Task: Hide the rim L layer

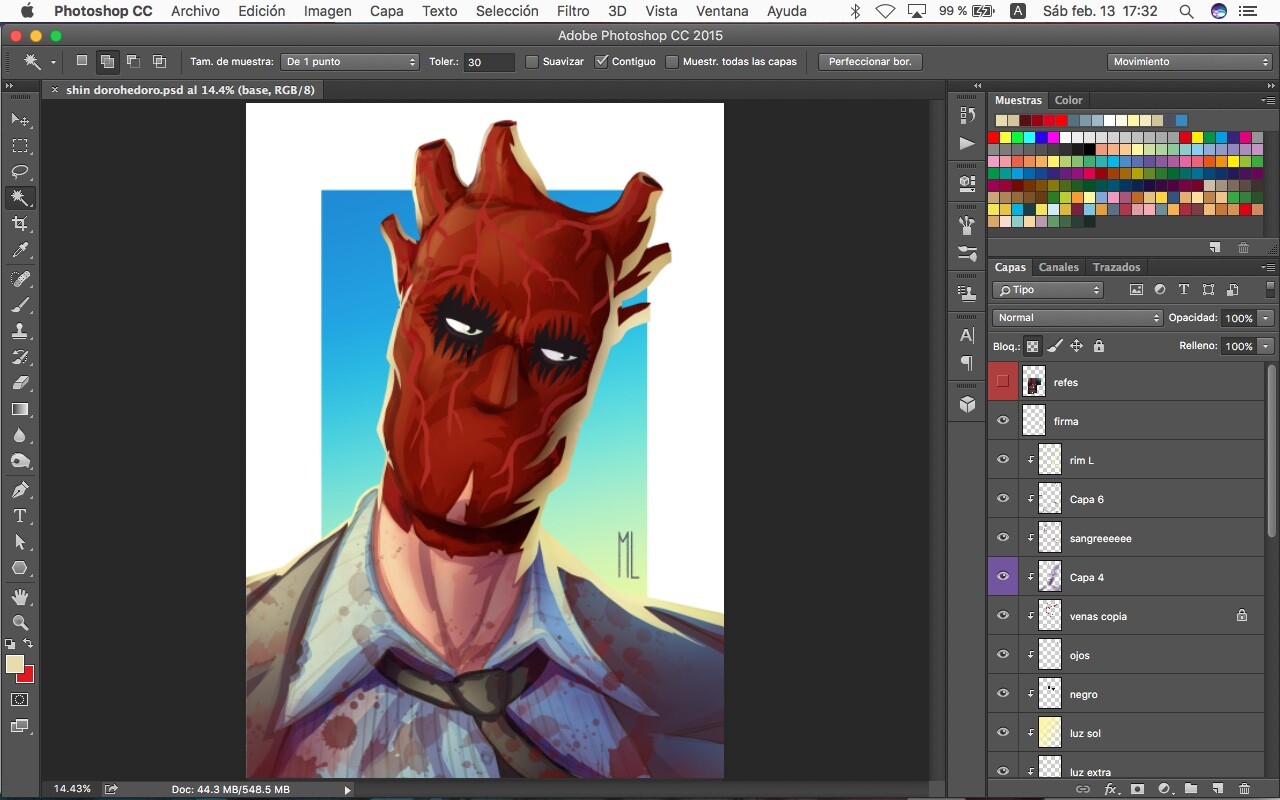Action: [1003, 460]
